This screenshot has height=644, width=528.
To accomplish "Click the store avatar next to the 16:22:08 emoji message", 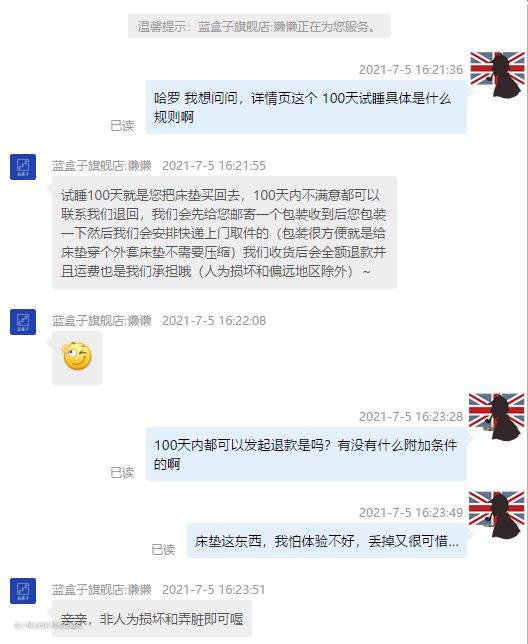I will 23,322.
